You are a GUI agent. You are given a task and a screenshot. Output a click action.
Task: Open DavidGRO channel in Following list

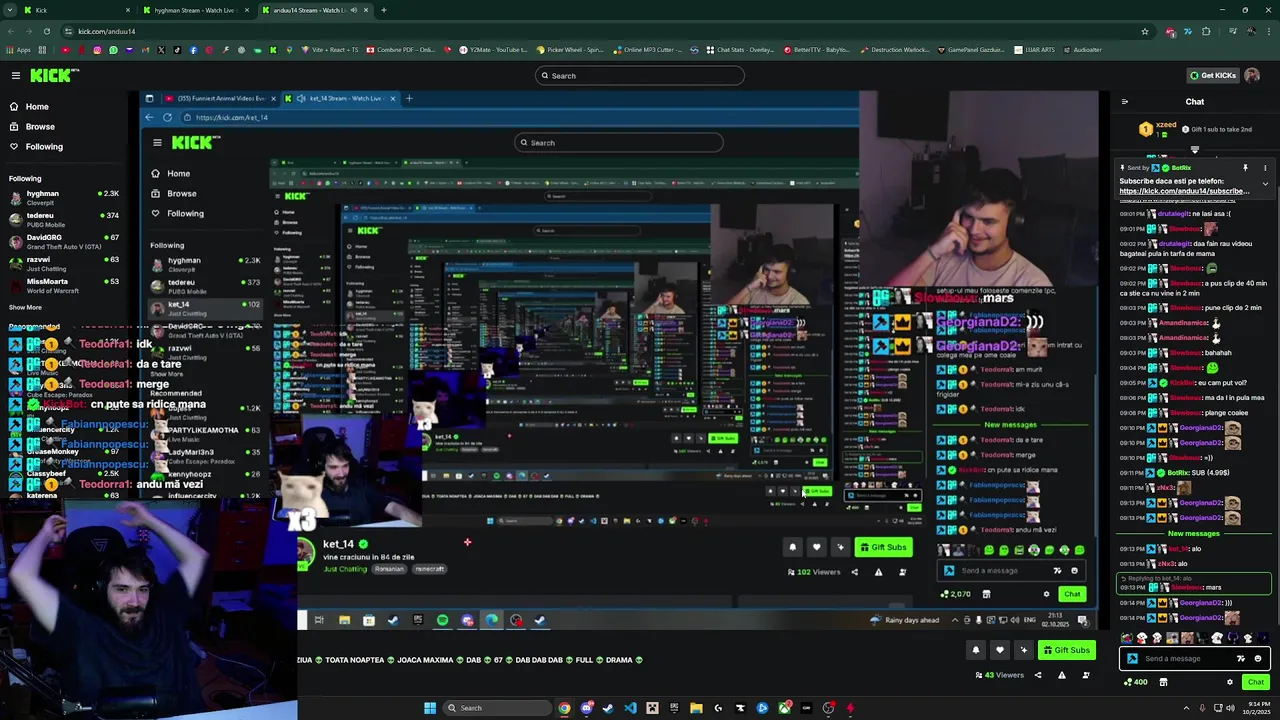tap(64, 241)
